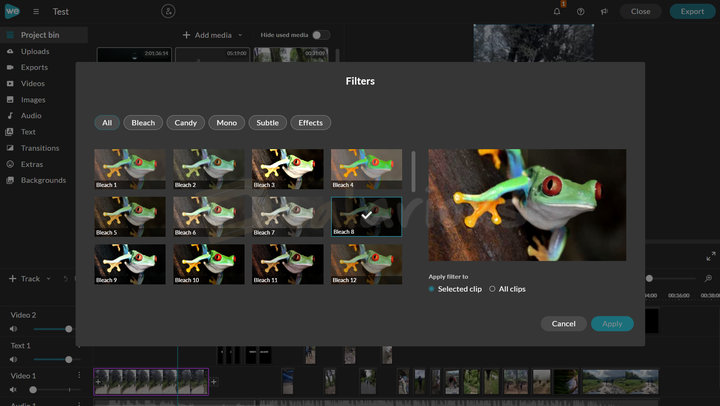Click the Close editor button

point(641,11)
